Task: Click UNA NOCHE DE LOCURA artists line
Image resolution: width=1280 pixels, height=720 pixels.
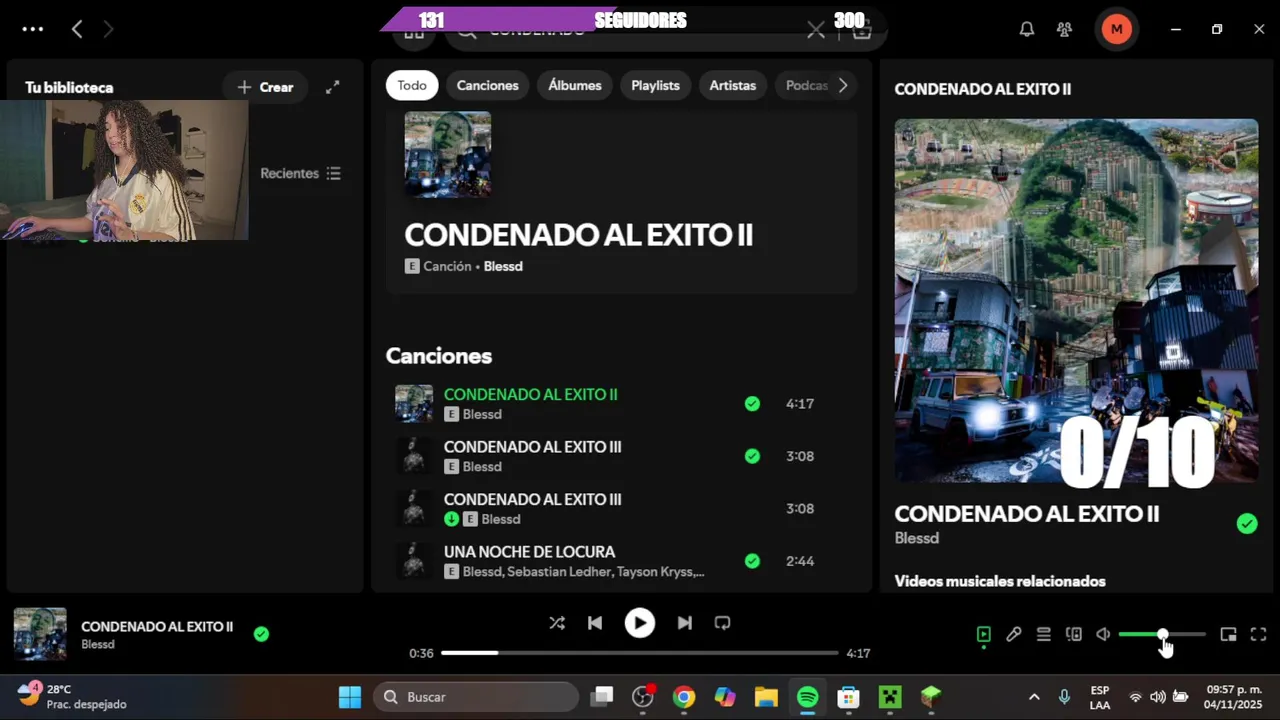Action: [583, 572]
